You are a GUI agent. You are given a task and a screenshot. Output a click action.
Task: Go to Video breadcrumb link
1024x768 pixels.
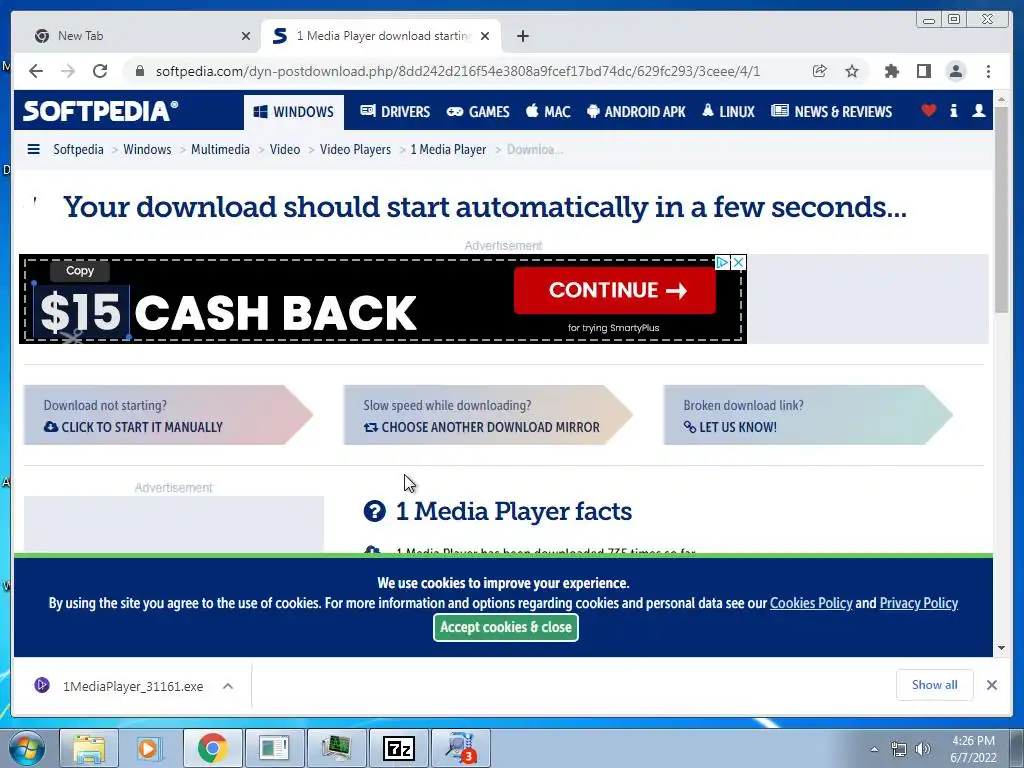tap(285, 150)
